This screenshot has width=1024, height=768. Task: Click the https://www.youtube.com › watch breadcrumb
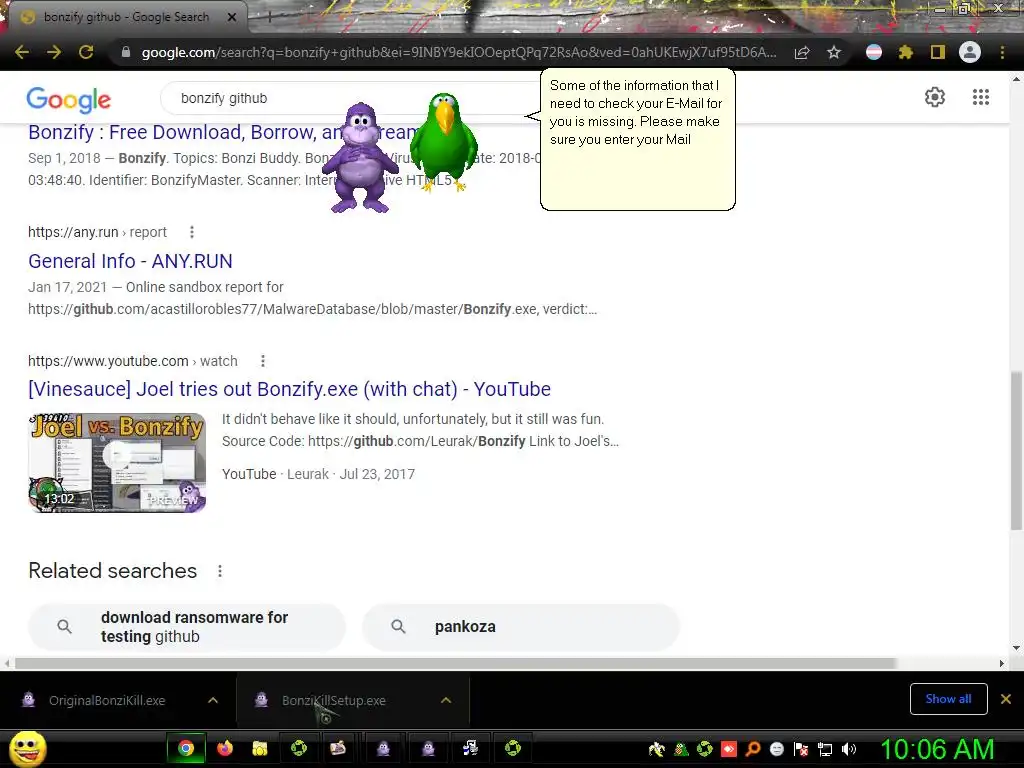click(x=133, y=361)
